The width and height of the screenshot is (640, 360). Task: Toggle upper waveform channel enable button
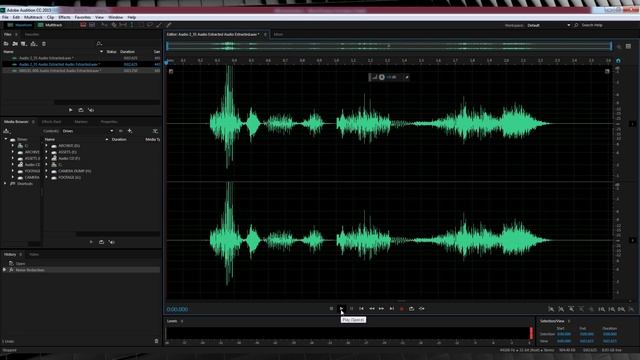tap(633, 124)
